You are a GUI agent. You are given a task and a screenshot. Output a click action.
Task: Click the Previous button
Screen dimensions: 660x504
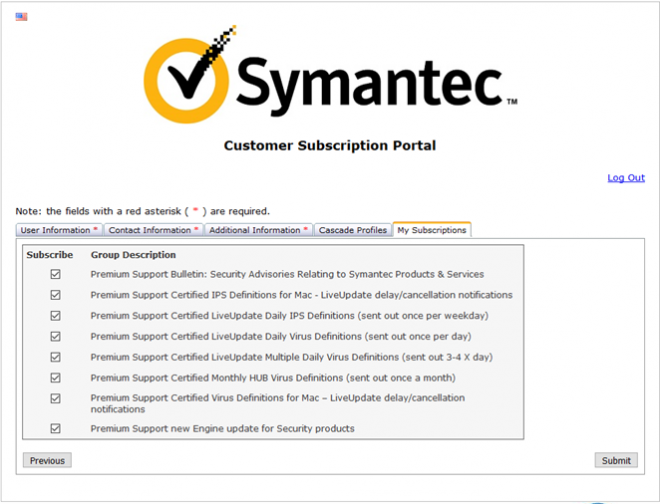click(x=47, y=460)
